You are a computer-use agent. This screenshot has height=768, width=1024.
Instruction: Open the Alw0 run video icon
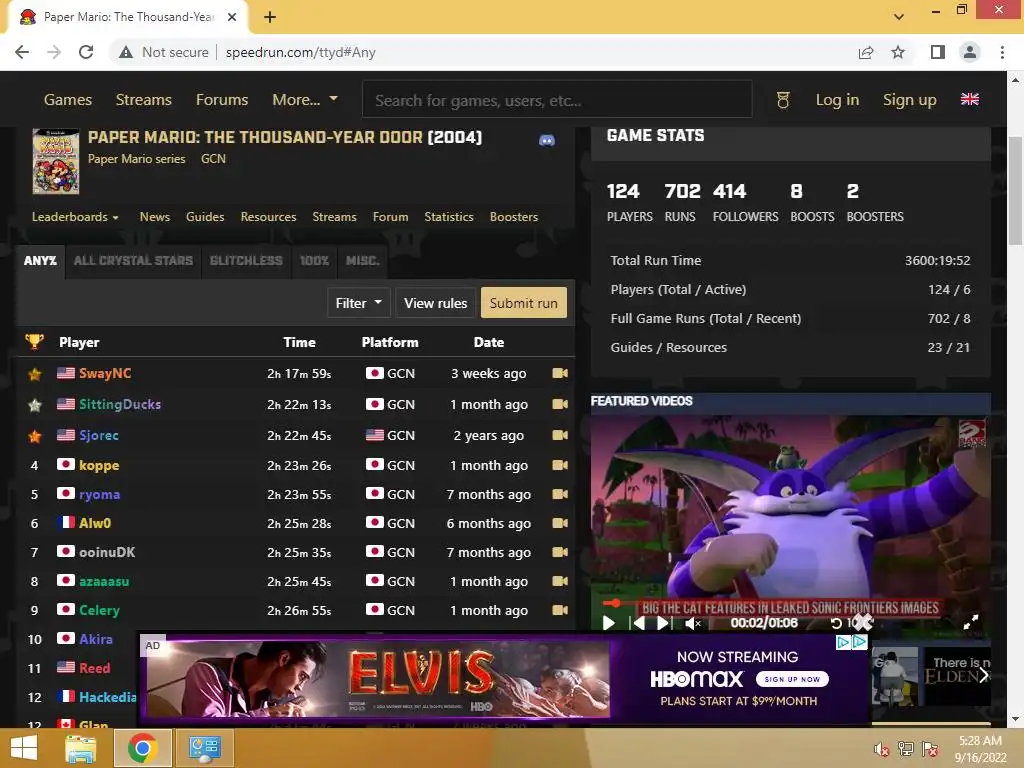click(x=560, y=523)
